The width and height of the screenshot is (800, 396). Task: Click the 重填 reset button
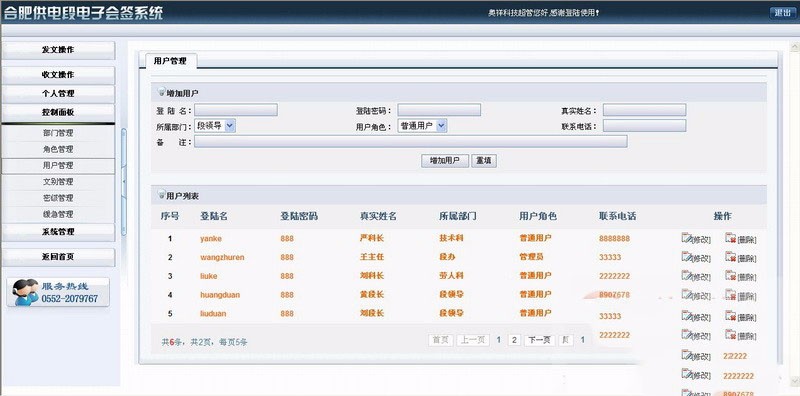tap(484, 161)
